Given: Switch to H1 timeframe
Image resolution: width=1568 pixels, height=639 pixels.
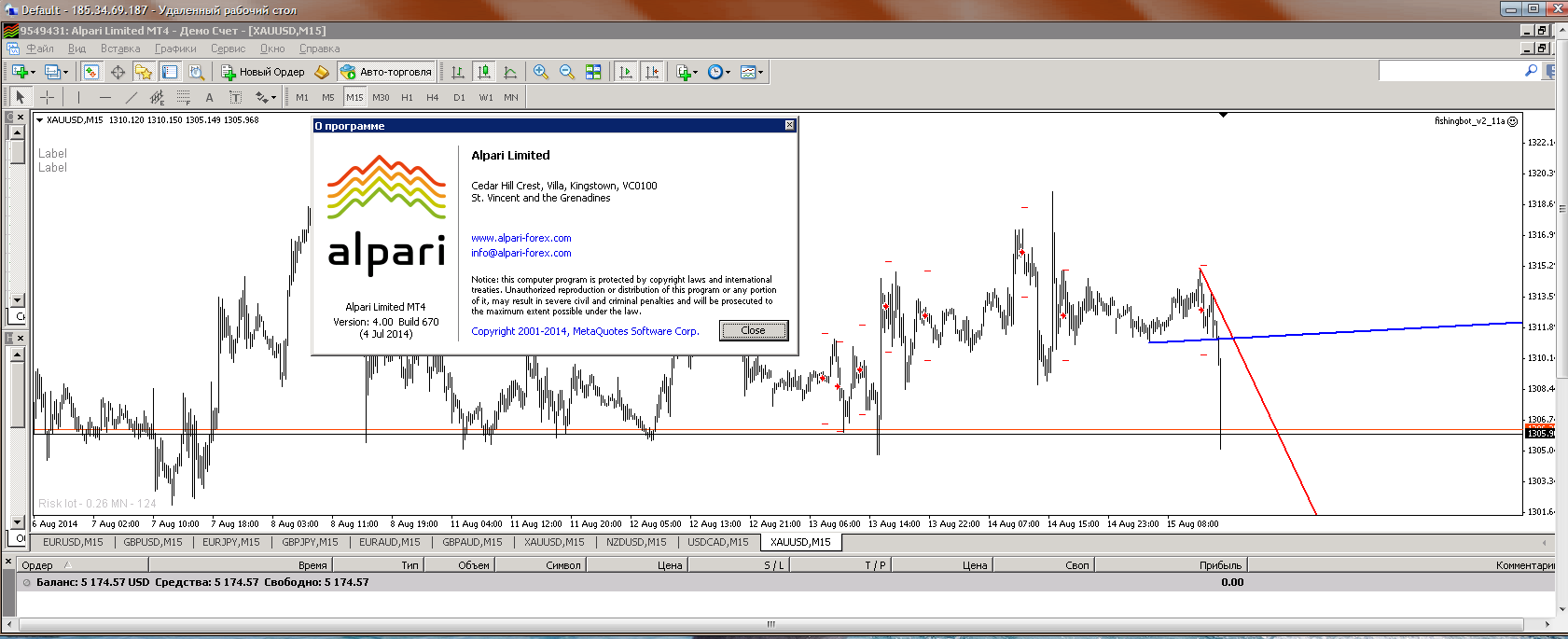Looking at the screenshot, I should [407, 97].
